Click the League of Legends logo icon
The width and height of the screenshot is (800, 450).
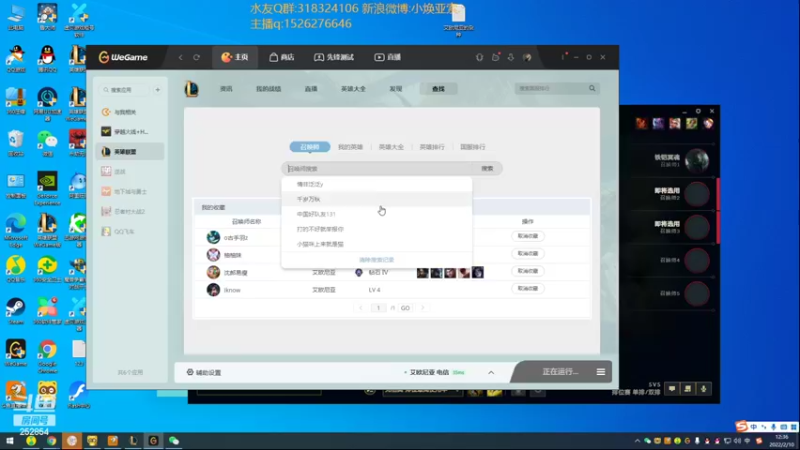[x=191, y=89]
